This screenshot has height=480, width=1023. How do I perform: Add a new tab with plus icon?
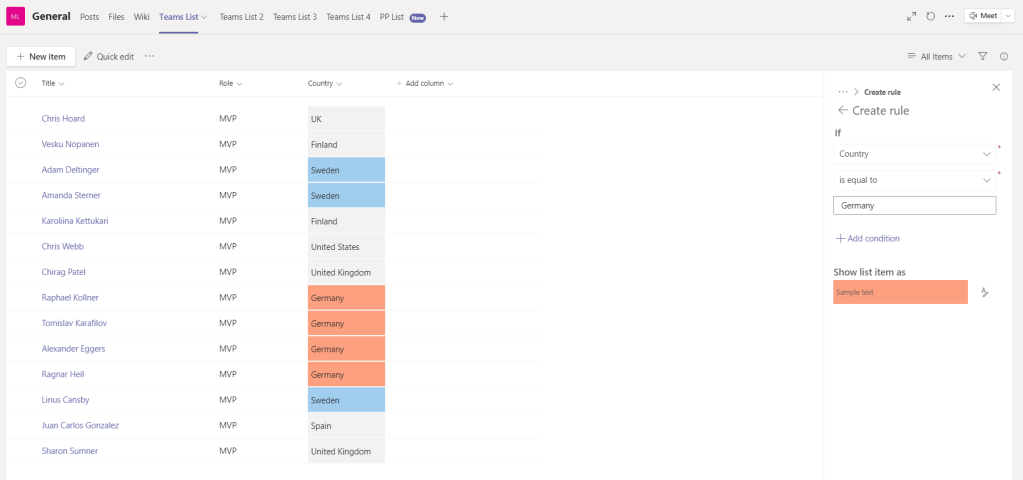click(x=444, y=17)
